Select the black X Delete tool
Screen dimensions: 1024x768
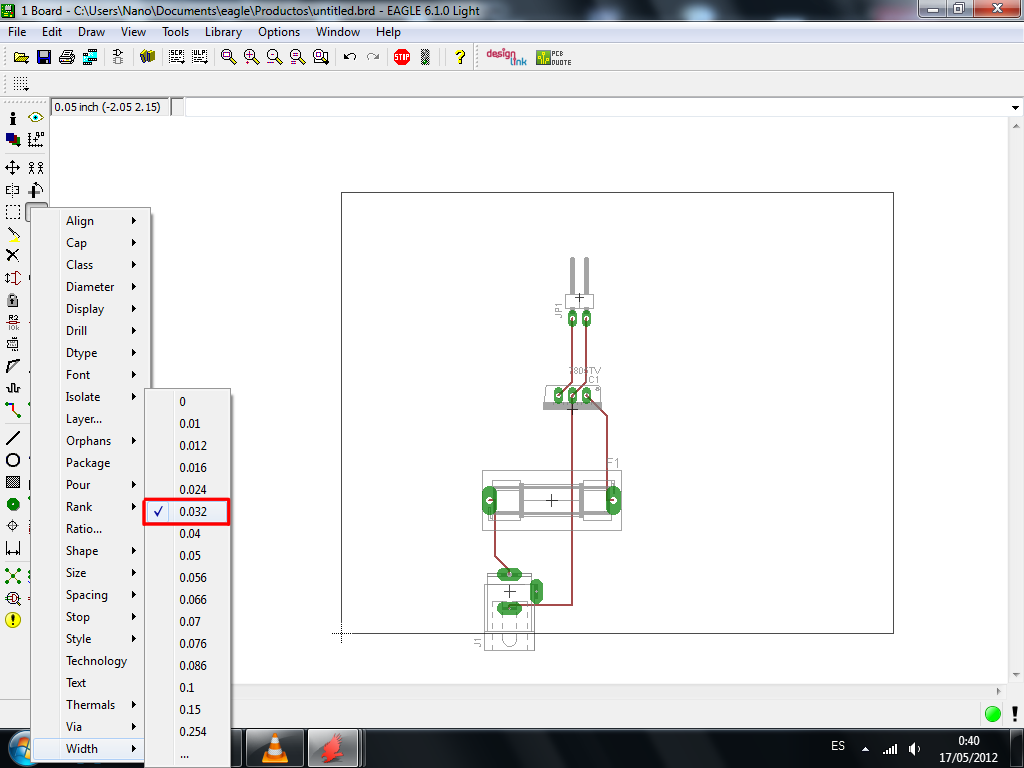(12, 255)
